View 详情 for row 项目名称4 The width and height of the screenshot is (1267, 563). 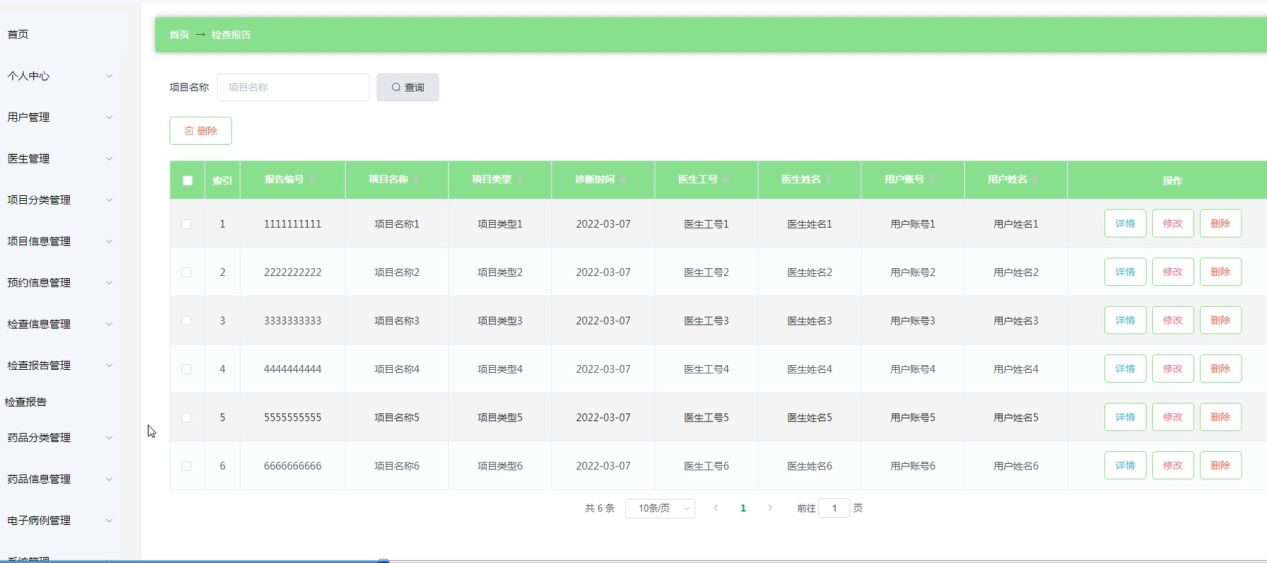1125,369
